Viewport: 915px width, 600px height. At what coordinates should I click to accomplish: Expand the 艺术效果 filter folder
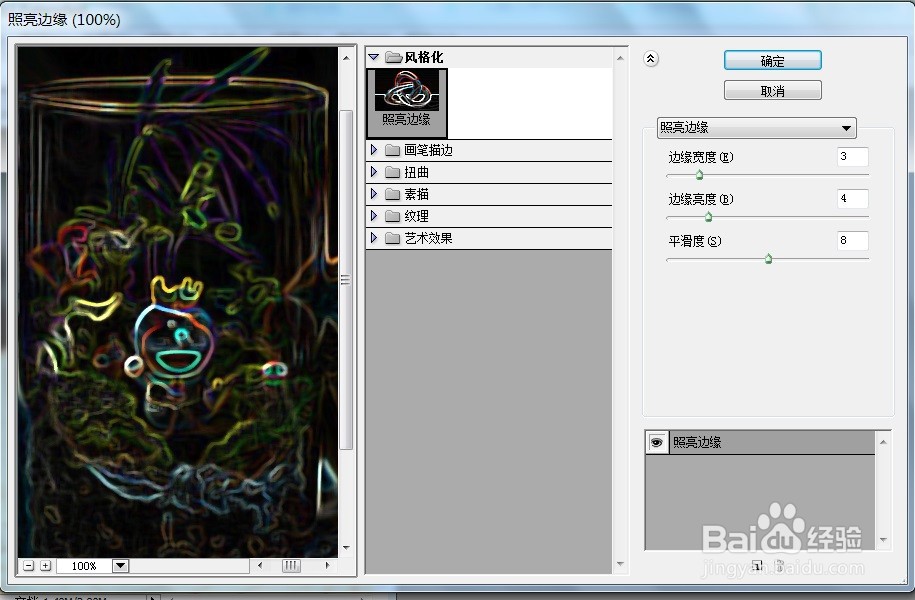coord(374,238)
